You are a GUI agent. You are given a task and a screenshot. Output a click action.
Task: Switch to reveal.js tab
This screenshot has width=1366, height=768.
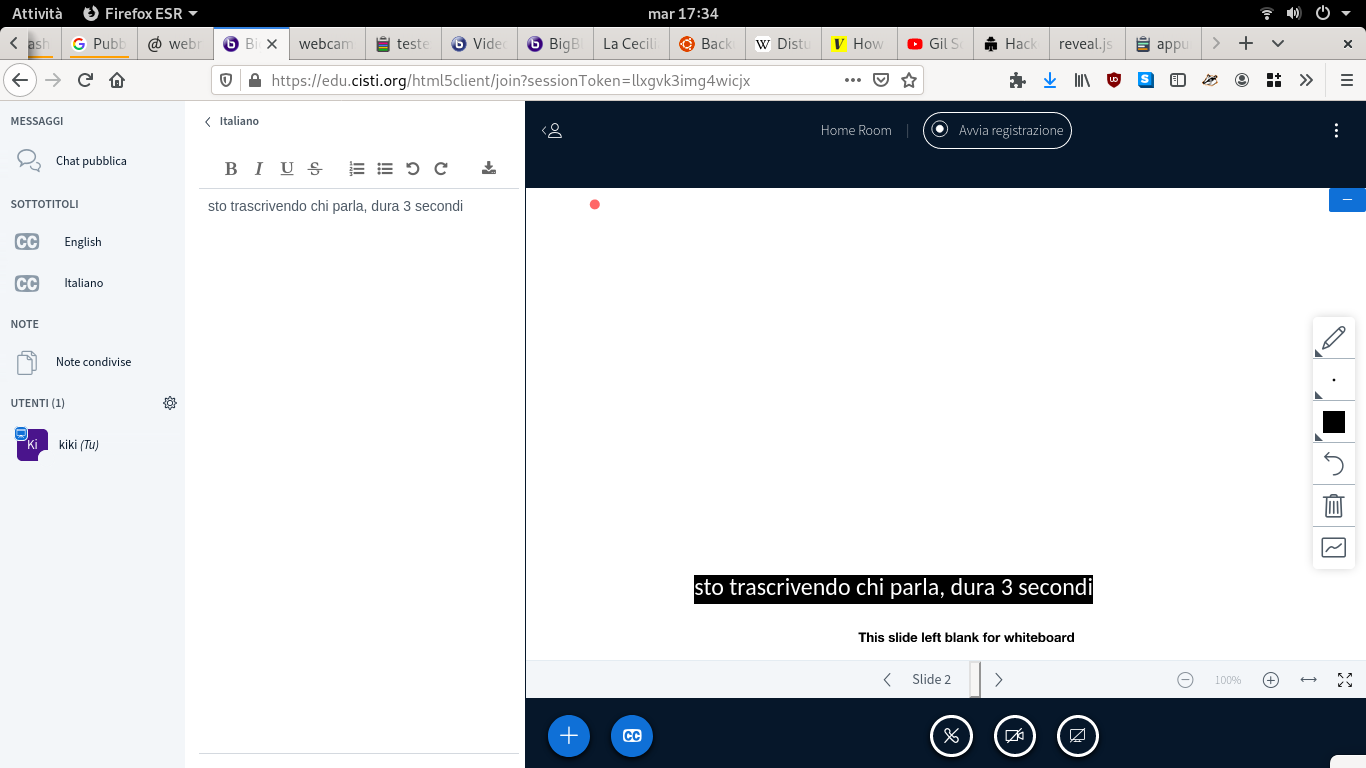(1086, 44)
